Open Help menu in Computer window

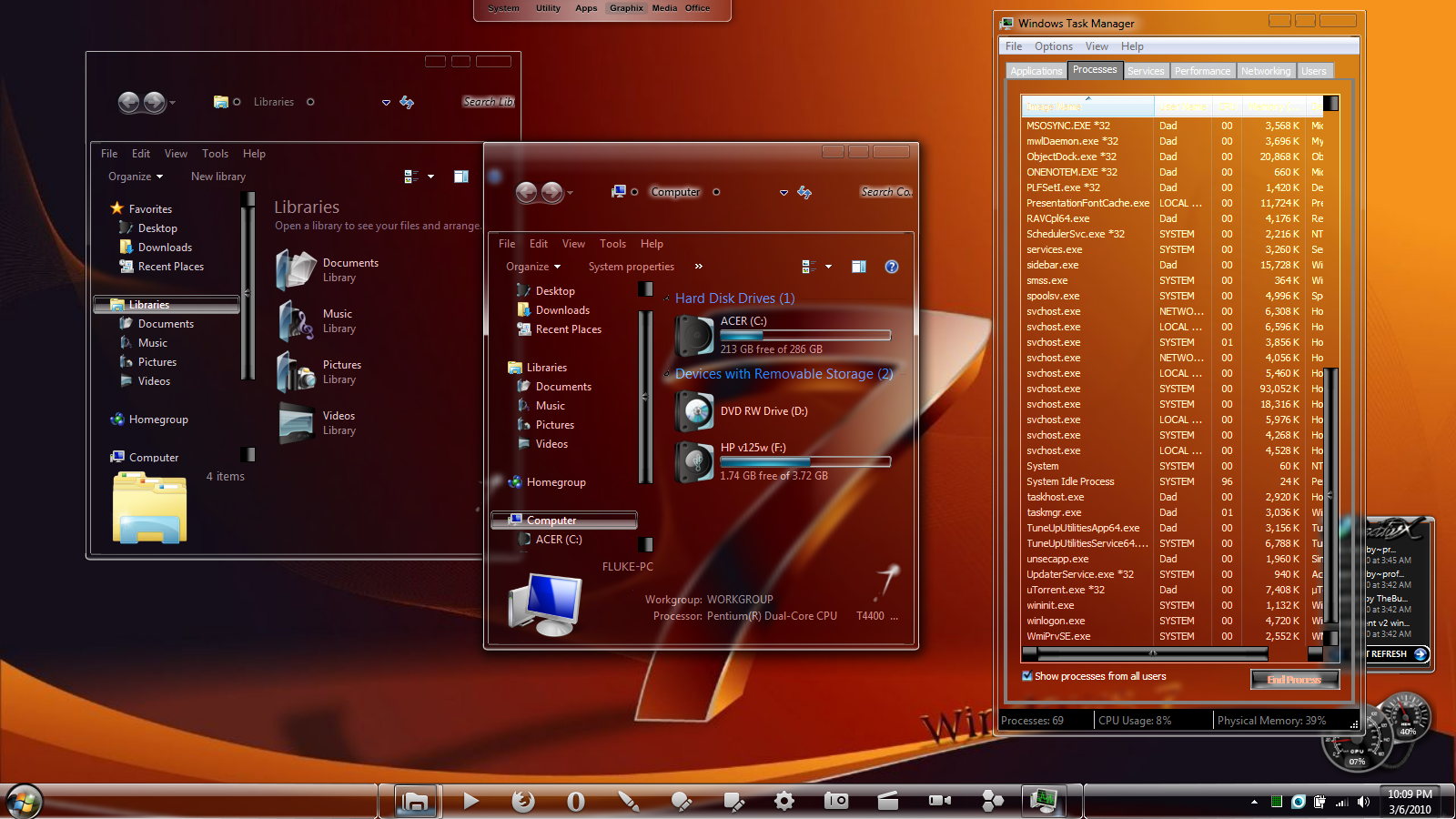[x=652, y=244]
